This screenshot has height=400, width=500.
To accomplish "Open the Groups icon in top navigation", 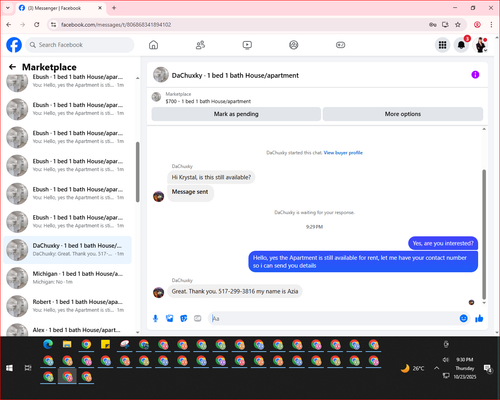I will (294, 45).
